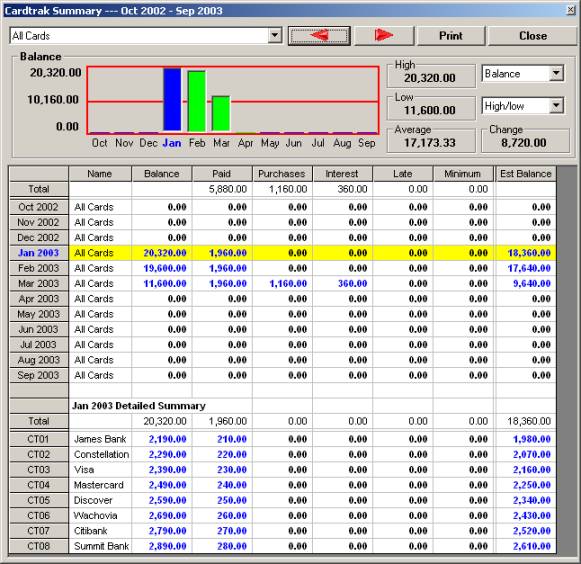Click the James Bank card name
Viewport: 581px width, 564px height.
pyautogui.click(x=100, y=439)
